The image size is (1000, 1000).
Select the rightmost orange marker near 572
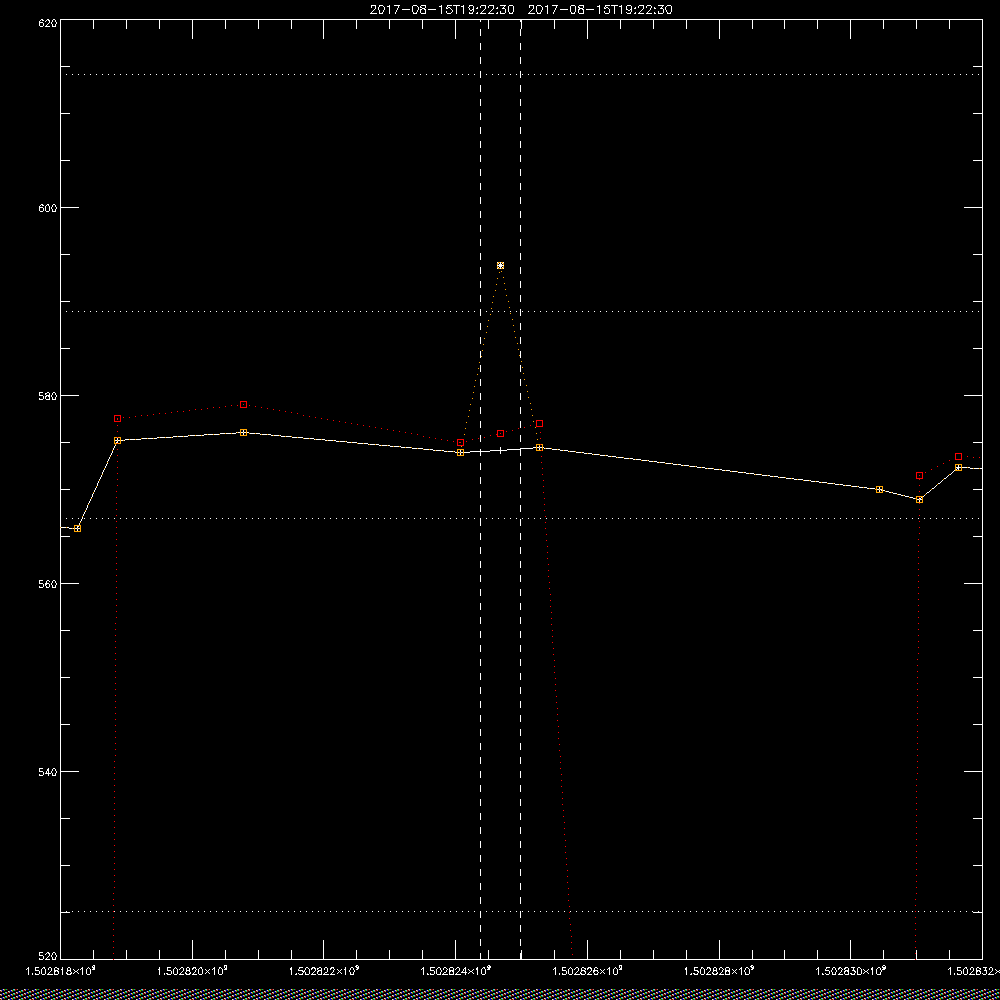pos(959,467)
